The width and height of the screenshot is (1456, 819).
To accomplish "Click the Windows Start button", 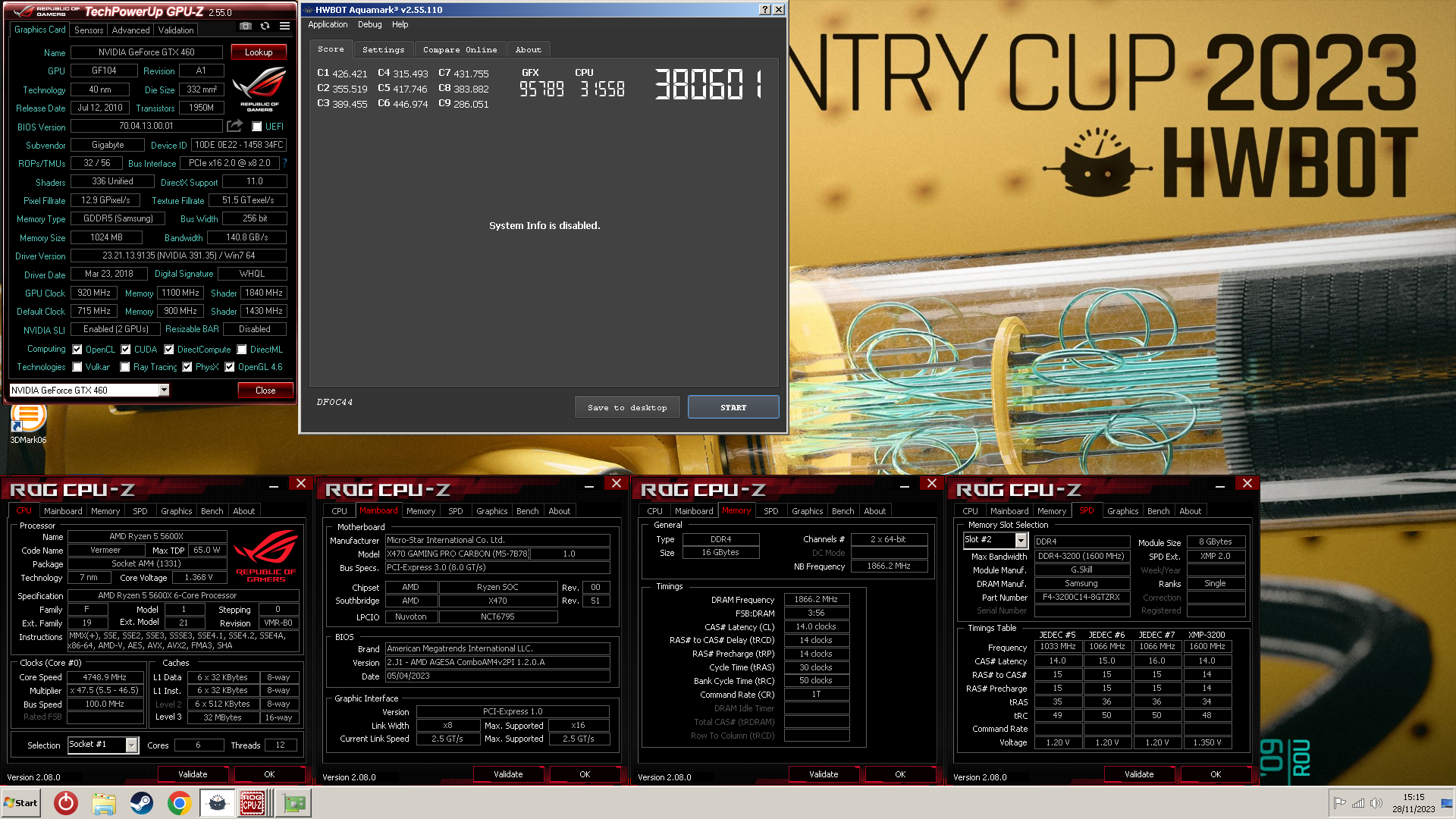I will 20,803.
